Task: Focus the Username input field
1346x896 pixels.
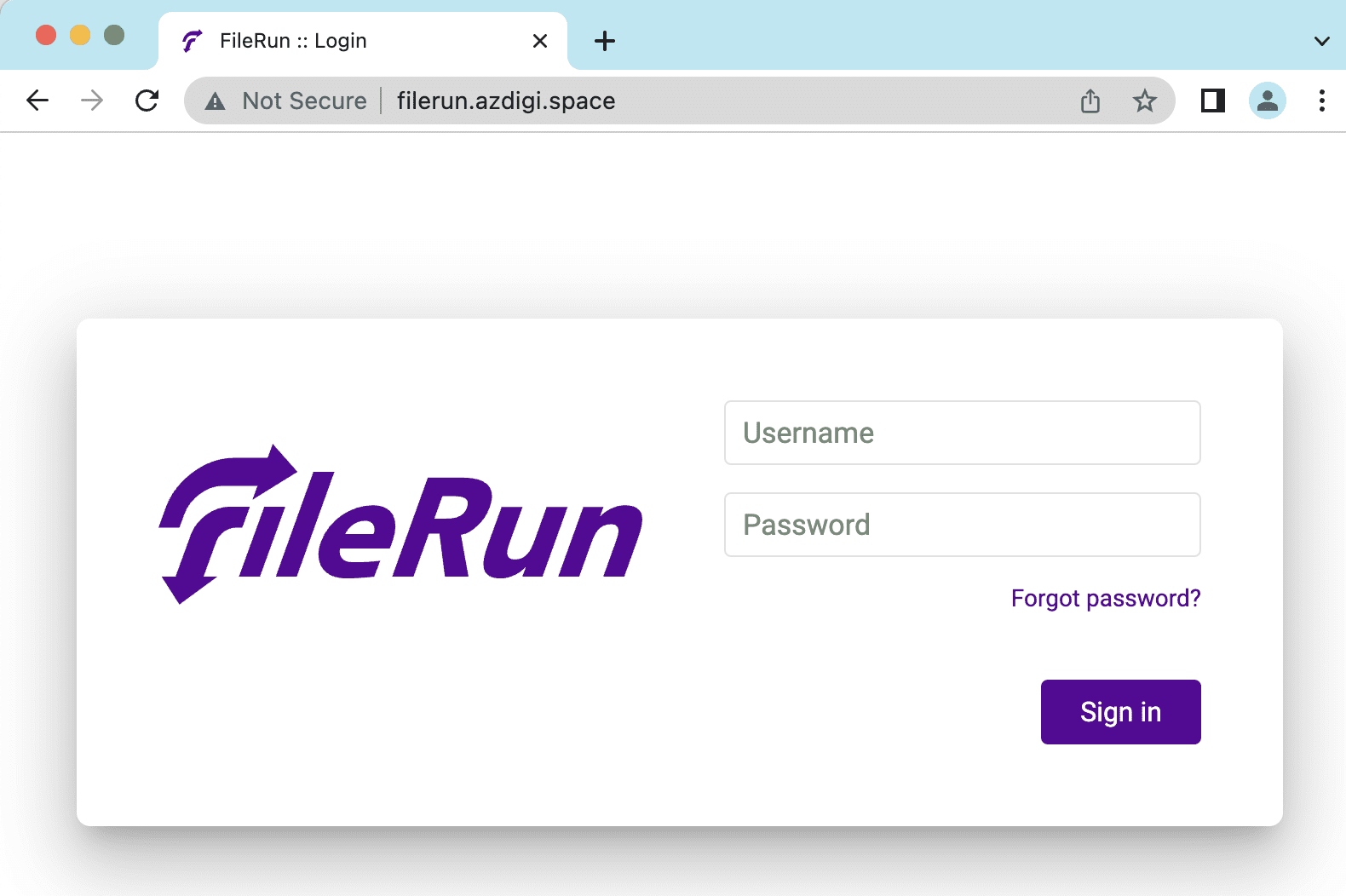Action: 963,433
